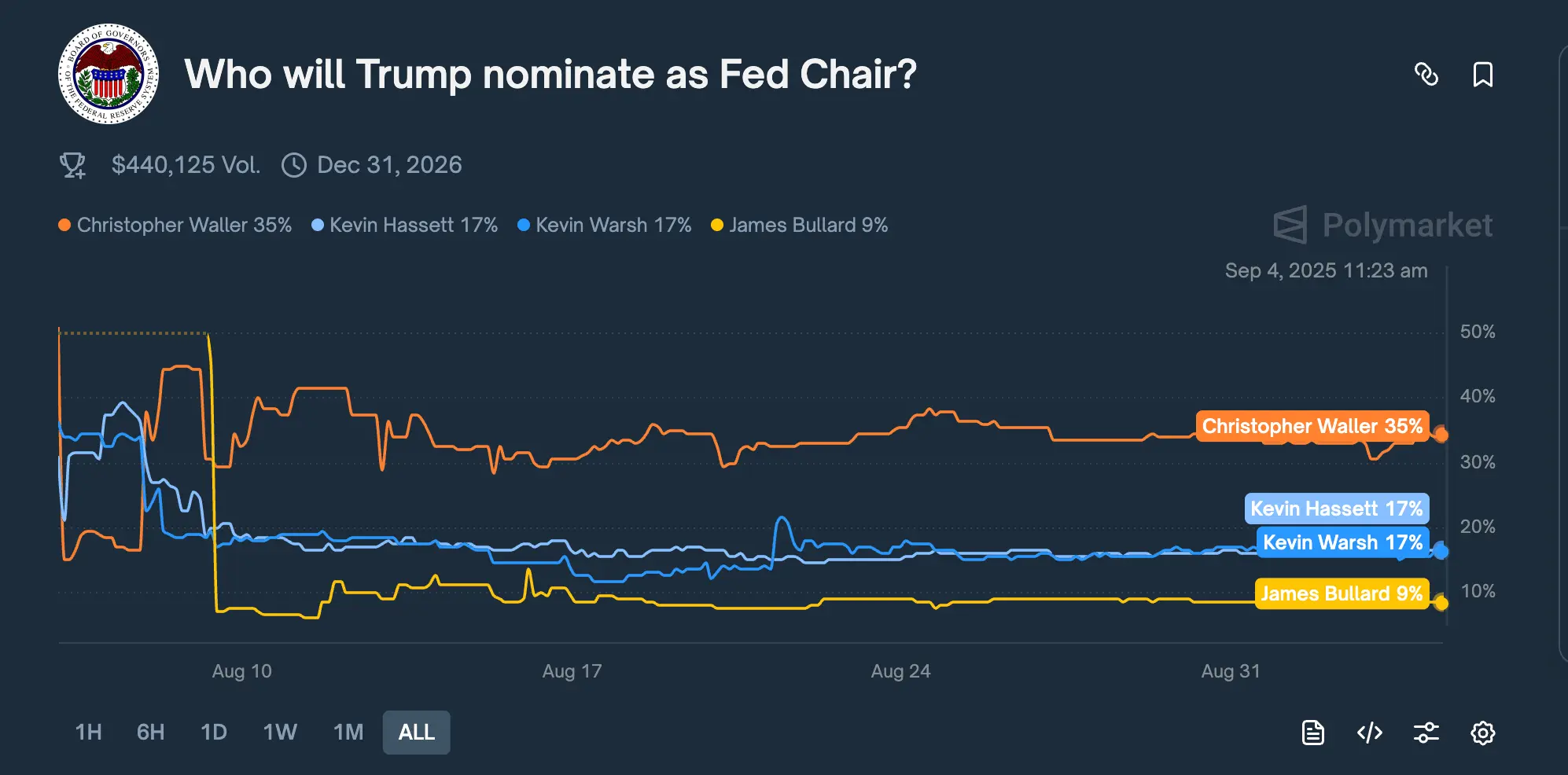
Task: Open chart settings gear icon
Action: click(x=1482, y=733)
